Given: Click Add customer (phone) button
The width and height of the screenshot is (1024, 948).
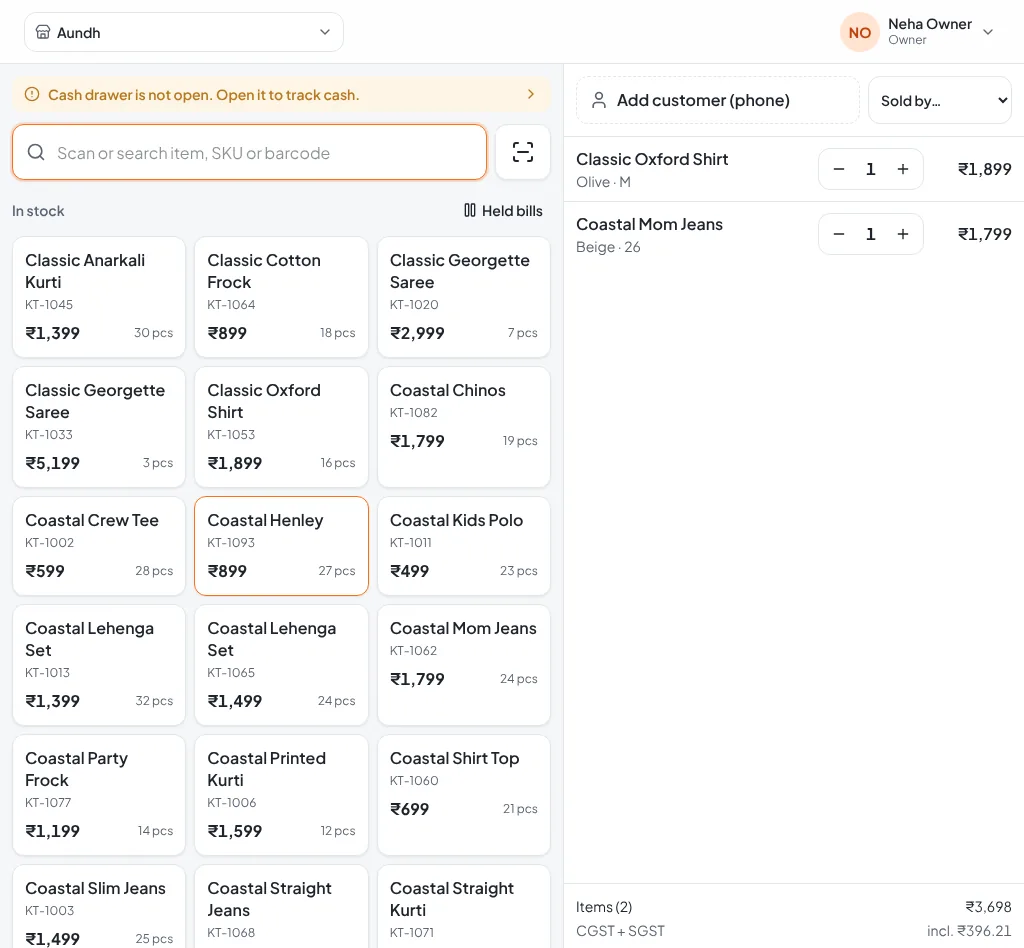Looking at the screenshot, I should [717, 100].
